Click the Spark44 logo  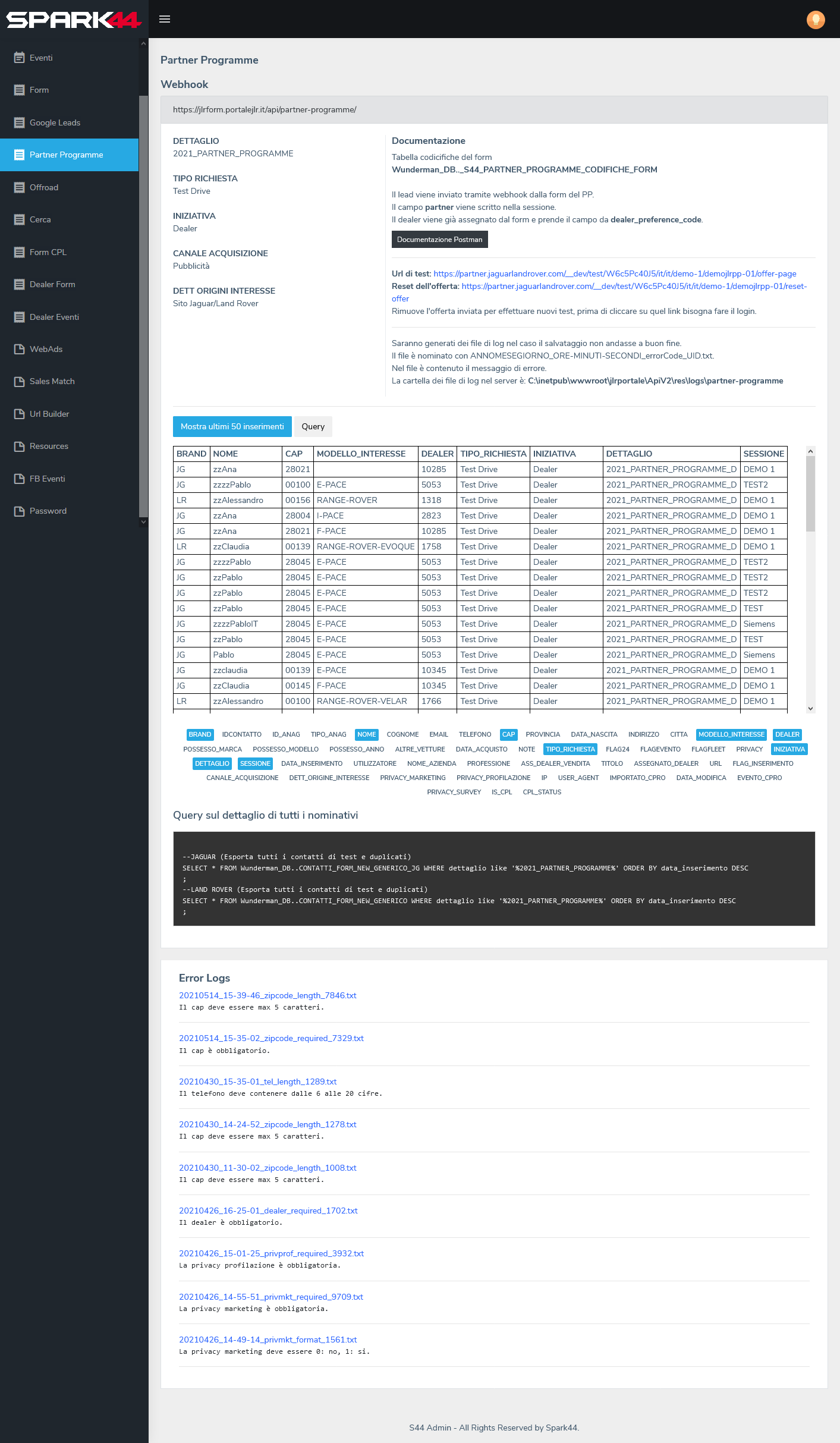tap(74, 20)
